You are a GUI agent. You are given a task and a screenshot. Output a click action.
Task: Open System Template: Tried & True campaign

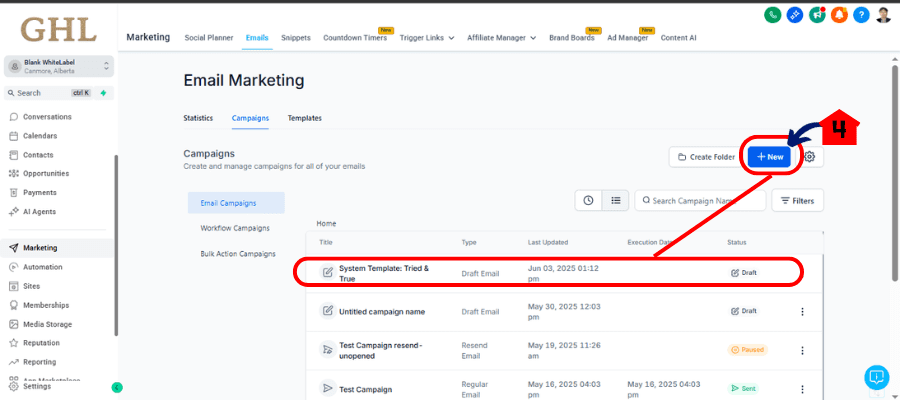pyautogui.click(x=383, y=273)
